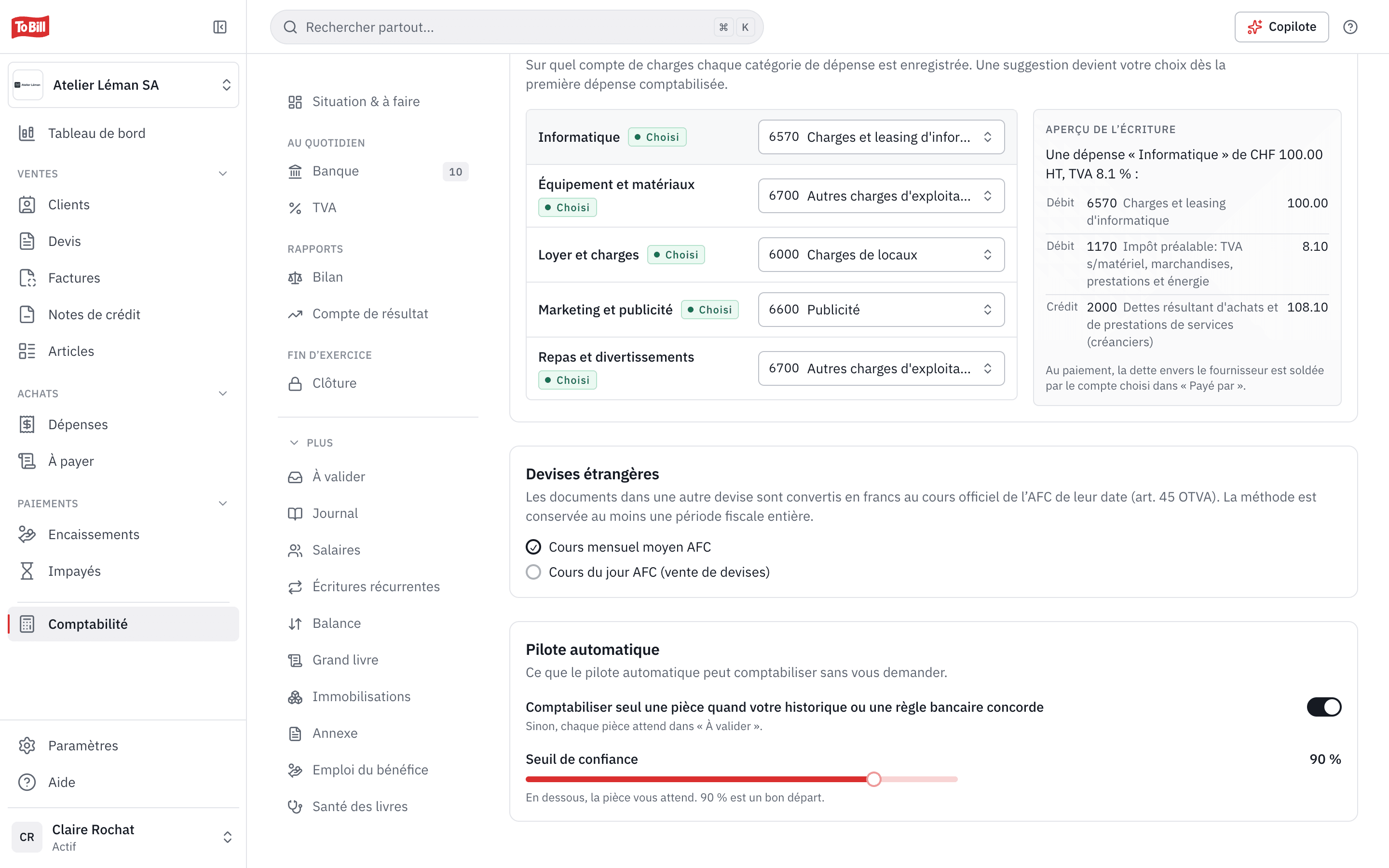Click the ToBill logo
The width and height of the screenshot is (1389, 868).
pos(30,27)
